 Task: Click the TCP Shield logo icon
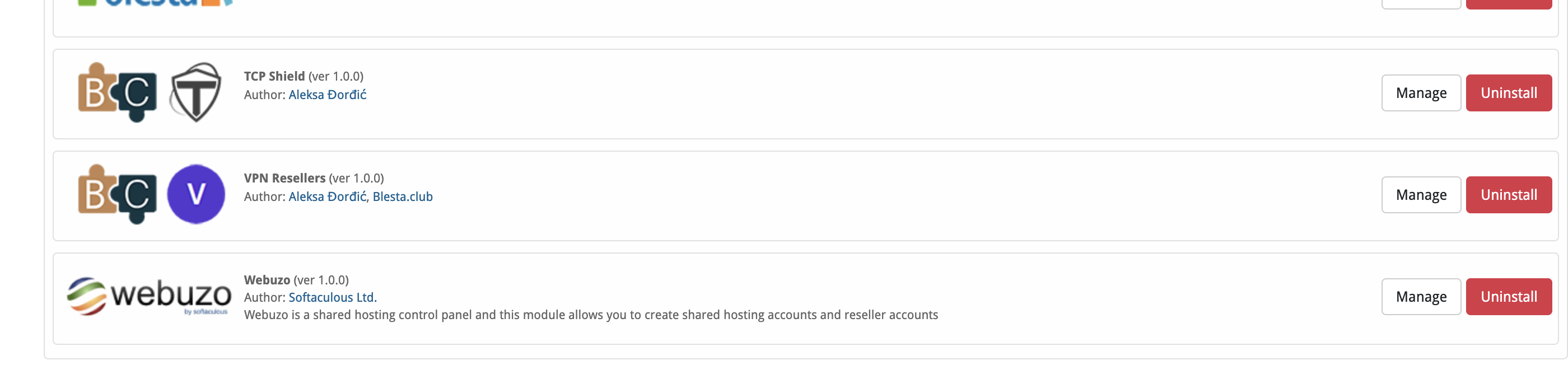click(195, 92)
